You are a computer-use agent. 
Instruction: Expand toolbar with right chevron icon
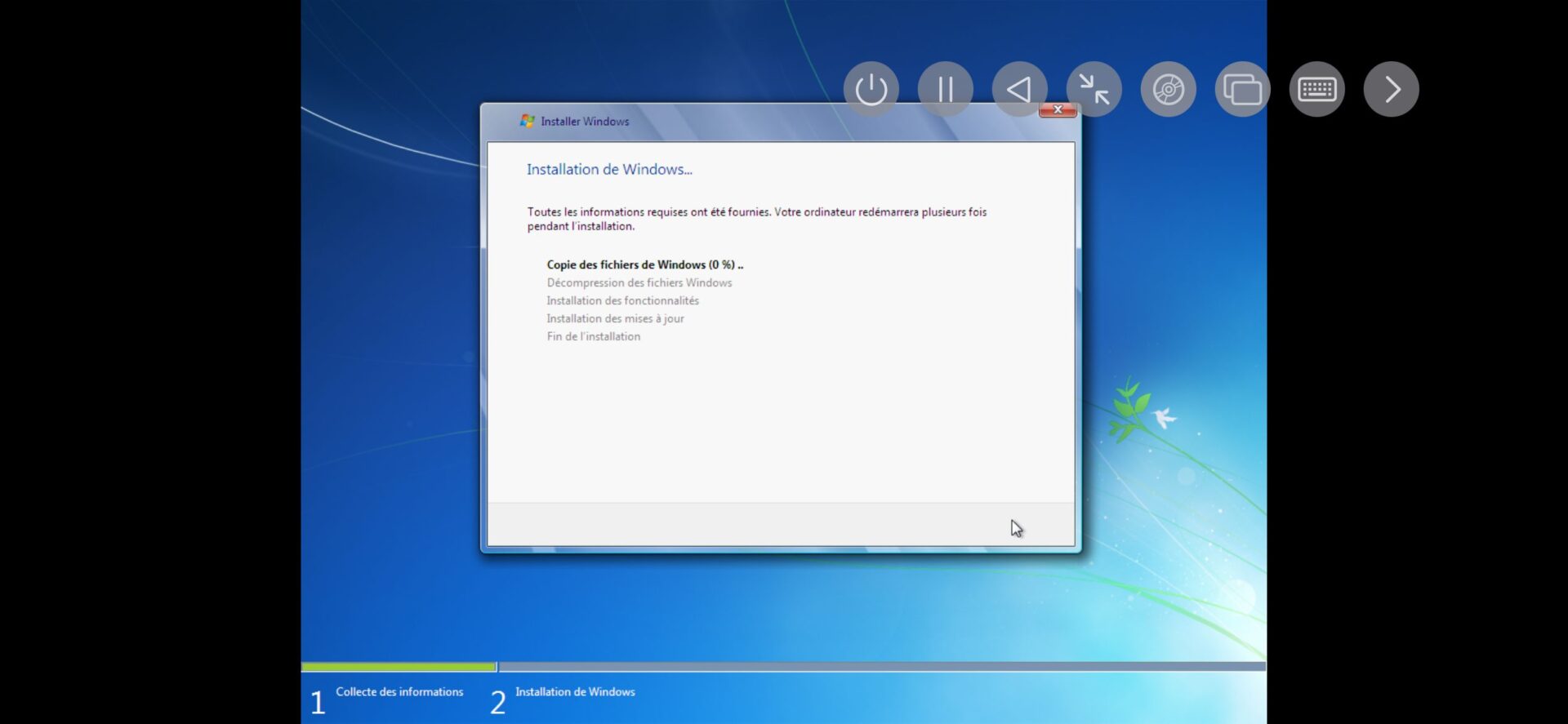point(1391,89)
